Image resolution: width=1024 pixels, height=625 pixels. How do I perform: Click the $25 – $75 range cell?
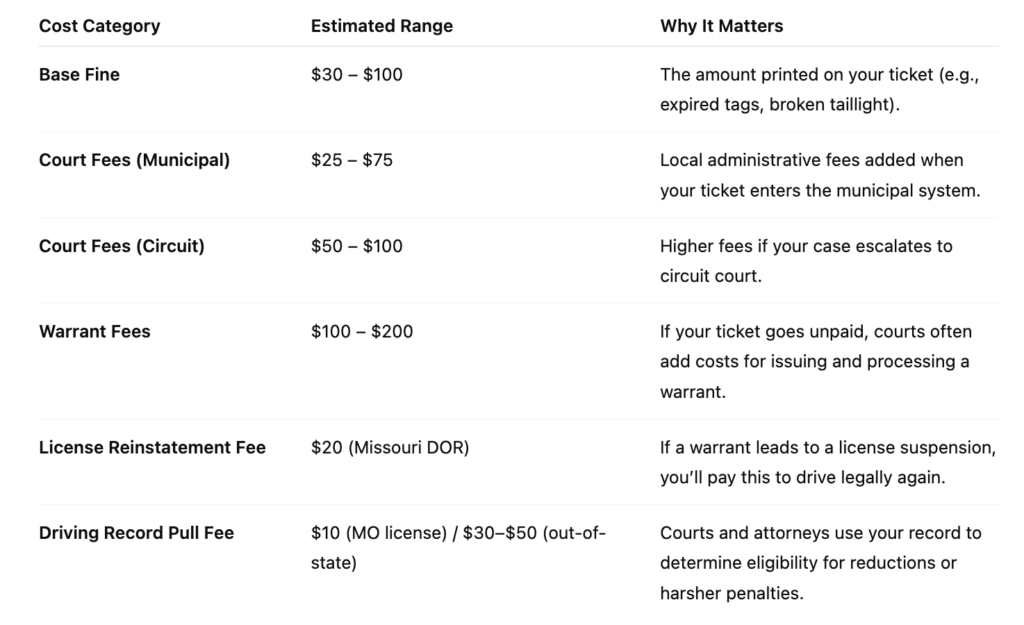click(x=351, y=160)
